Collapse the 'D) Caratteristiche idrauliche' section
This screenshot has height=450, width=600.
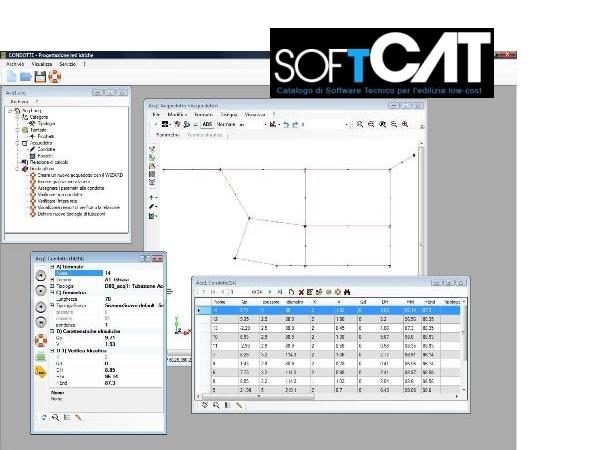(x=52, y=331)
